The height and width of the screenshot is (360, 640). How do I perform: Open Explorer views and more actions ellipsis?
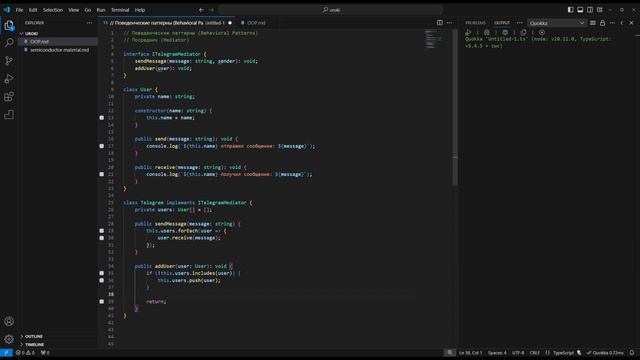[x=89, y=23]
